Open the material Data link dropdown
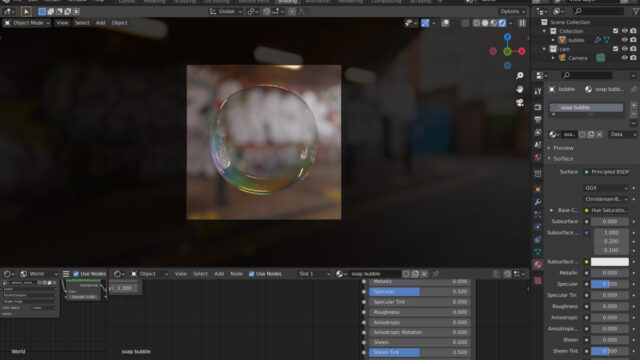Image resolution: width=640 pixels, height=360 pixels. click(622, 134)
